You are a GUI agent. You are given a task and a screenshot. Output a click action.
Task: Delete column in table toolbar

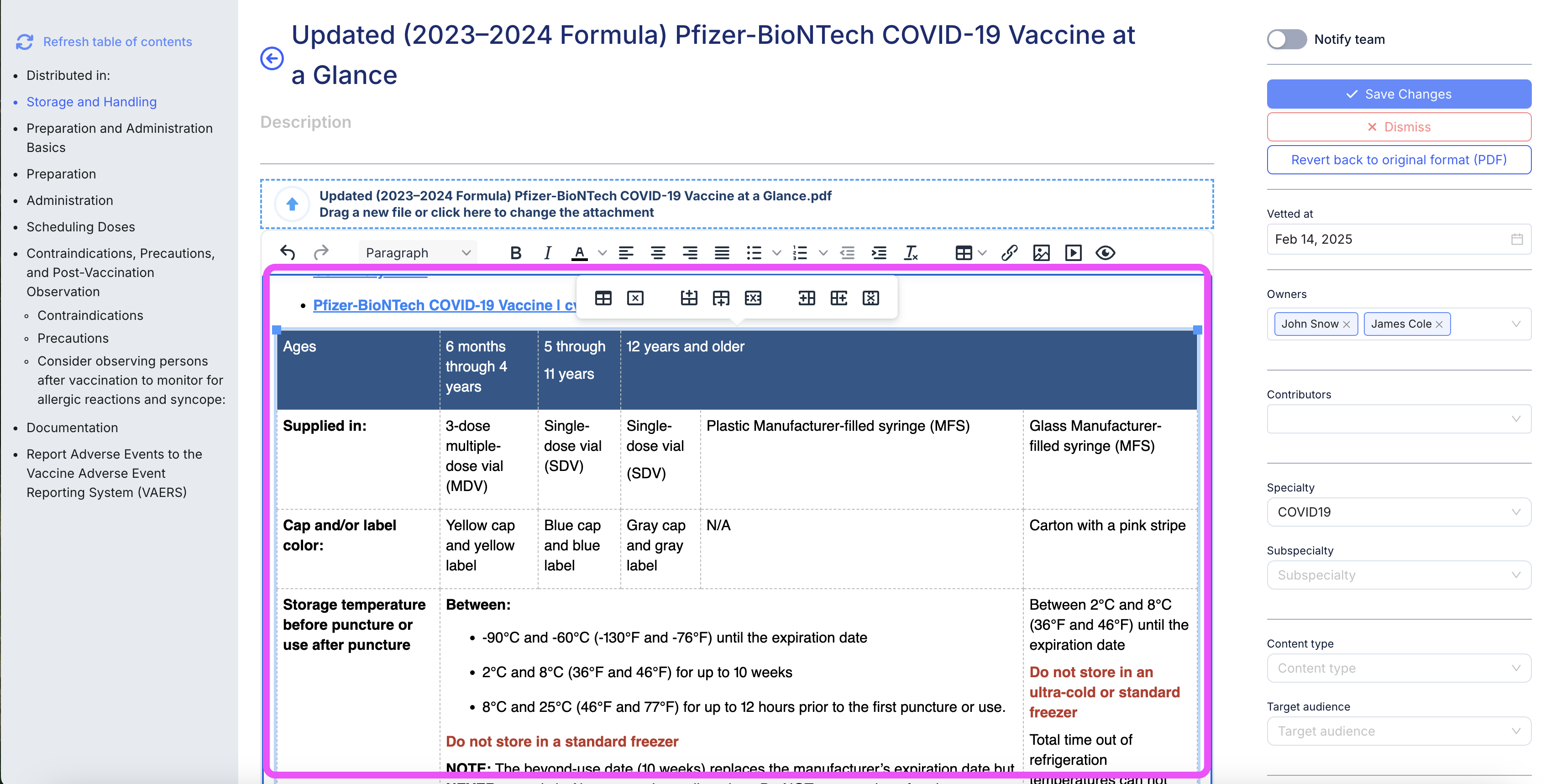click(x=870, y=298)
